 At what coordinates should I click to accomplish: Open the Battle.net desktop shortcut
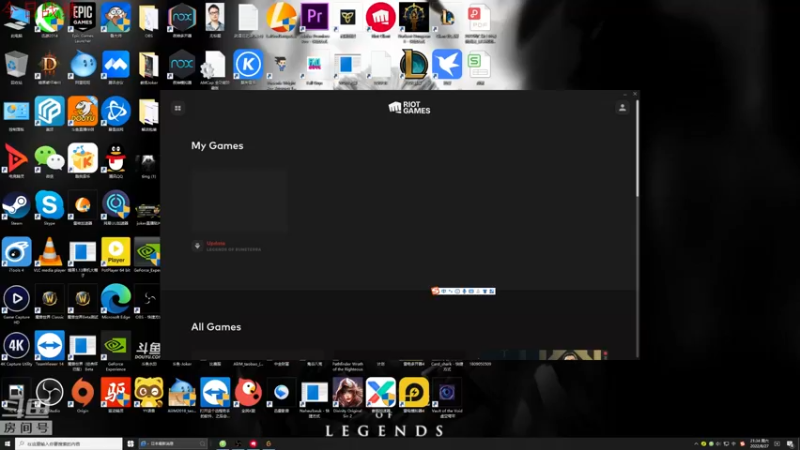tap(116, 112)
